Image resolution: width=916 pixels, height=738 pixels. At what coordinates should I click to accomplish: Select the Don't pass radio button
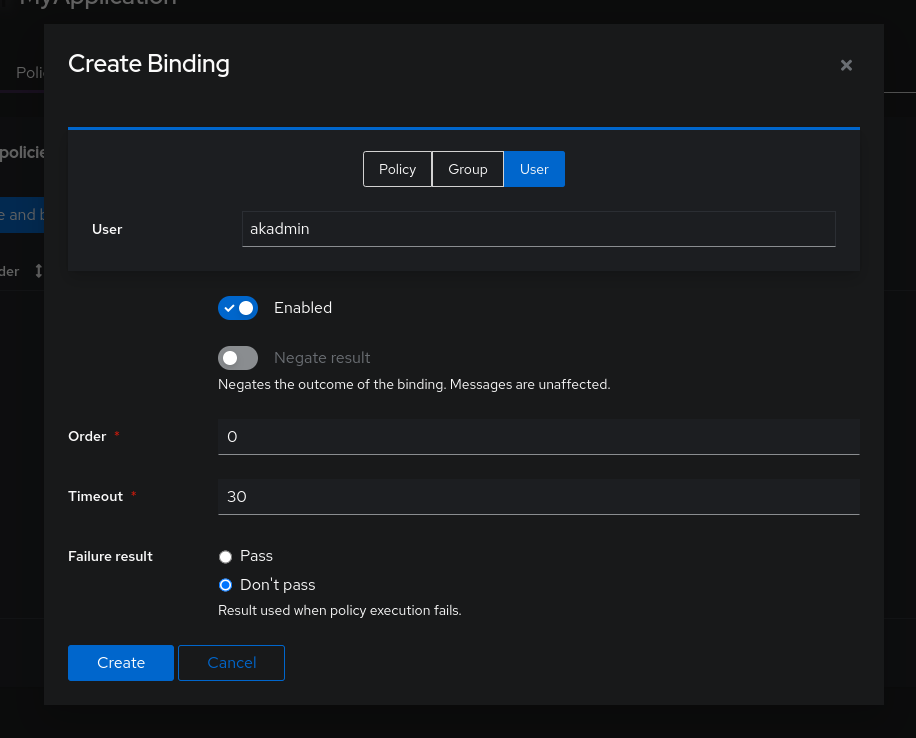226,585
